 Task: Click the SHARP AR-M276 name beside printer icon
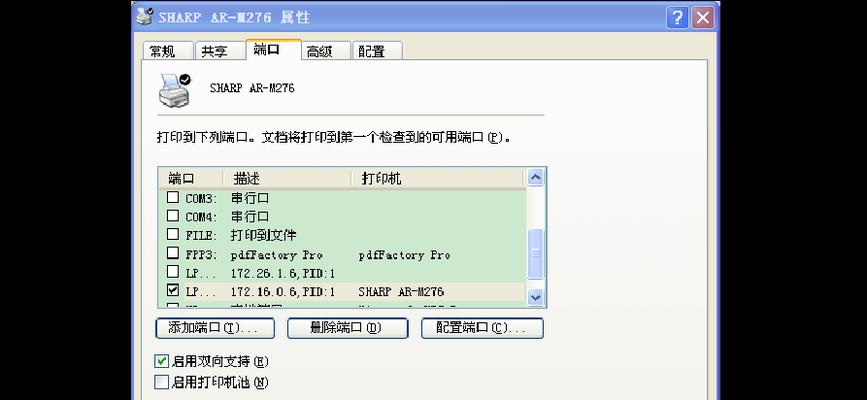coord(252,88)
